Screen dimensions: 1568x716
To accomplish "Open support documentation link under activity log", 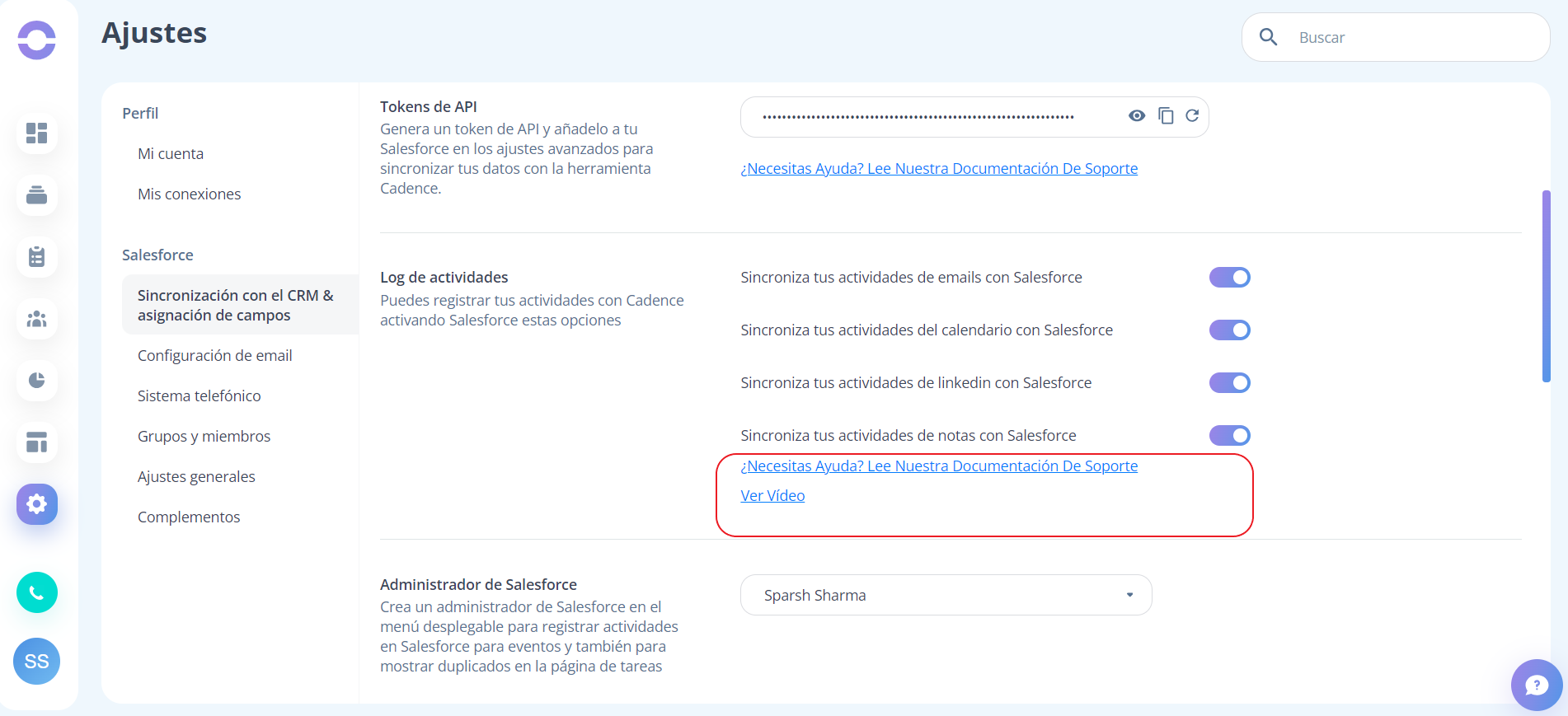I will pos(939,466).
